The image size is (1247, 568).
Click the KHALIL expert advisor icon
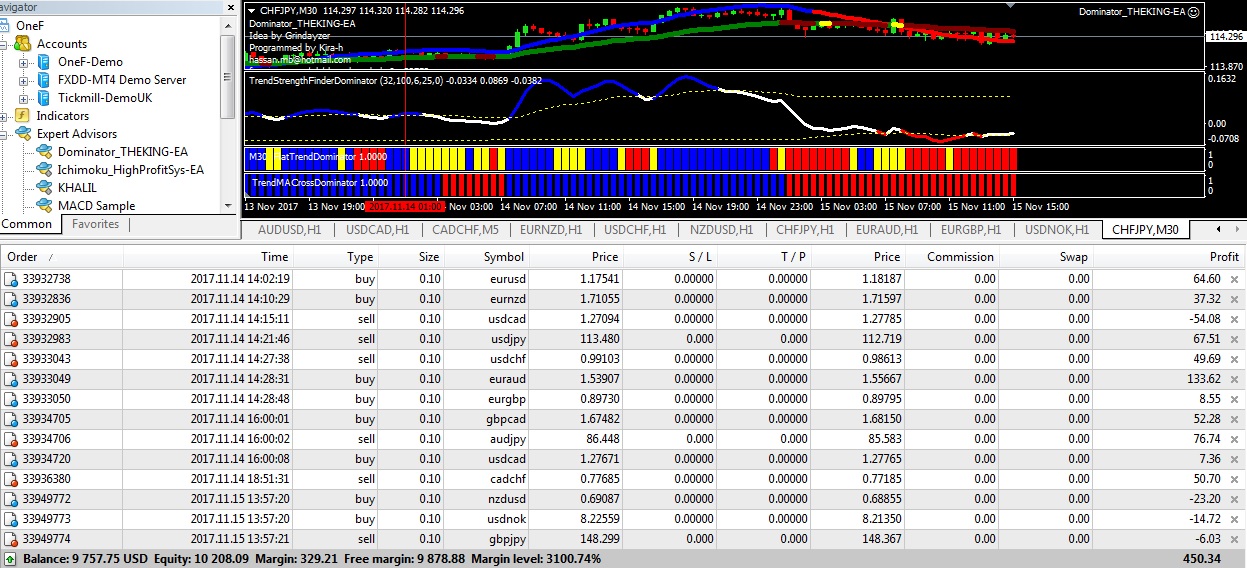point(44,188)
